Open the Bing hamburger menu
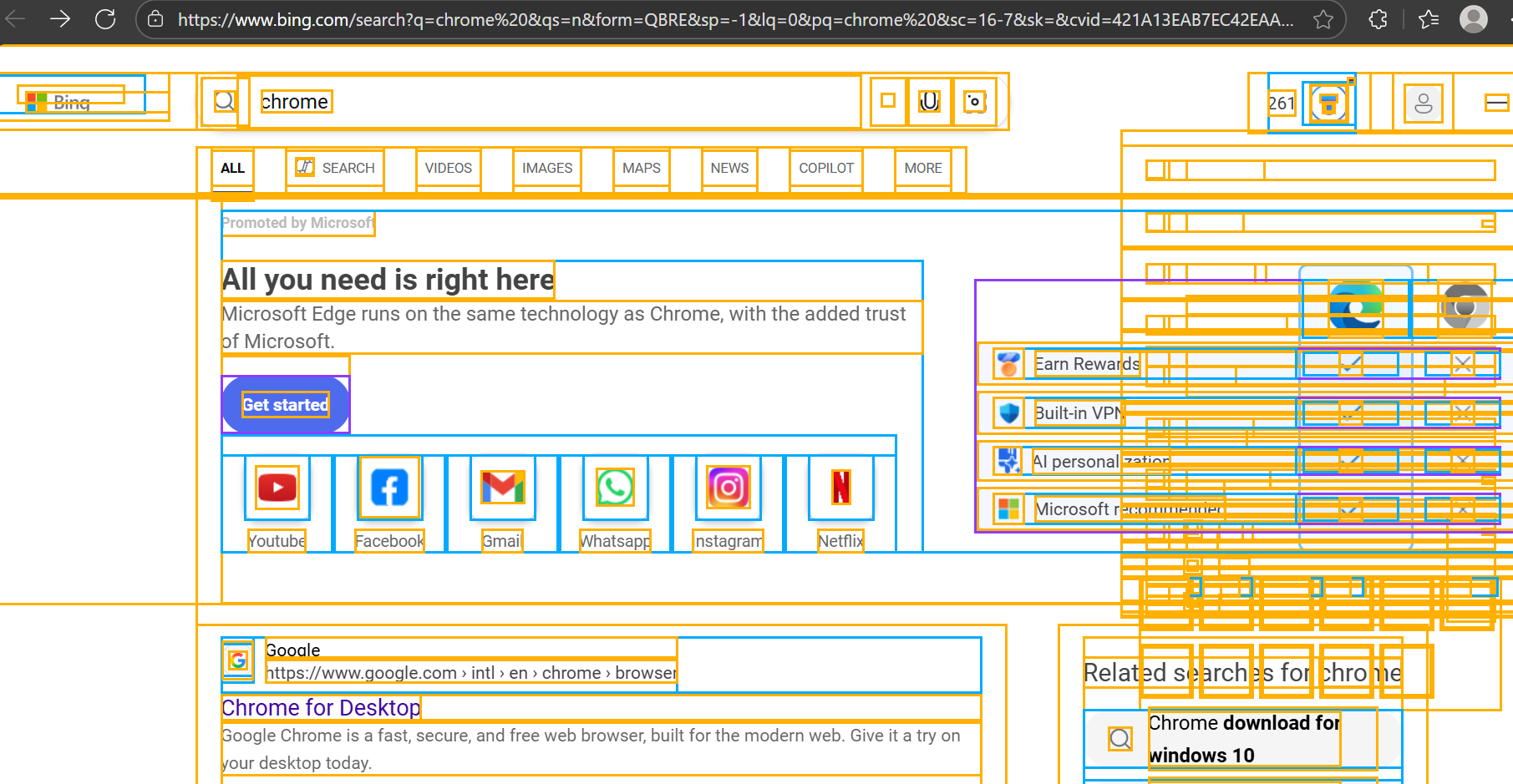Screen dimensions: 1513x784 coord(1497,103)
